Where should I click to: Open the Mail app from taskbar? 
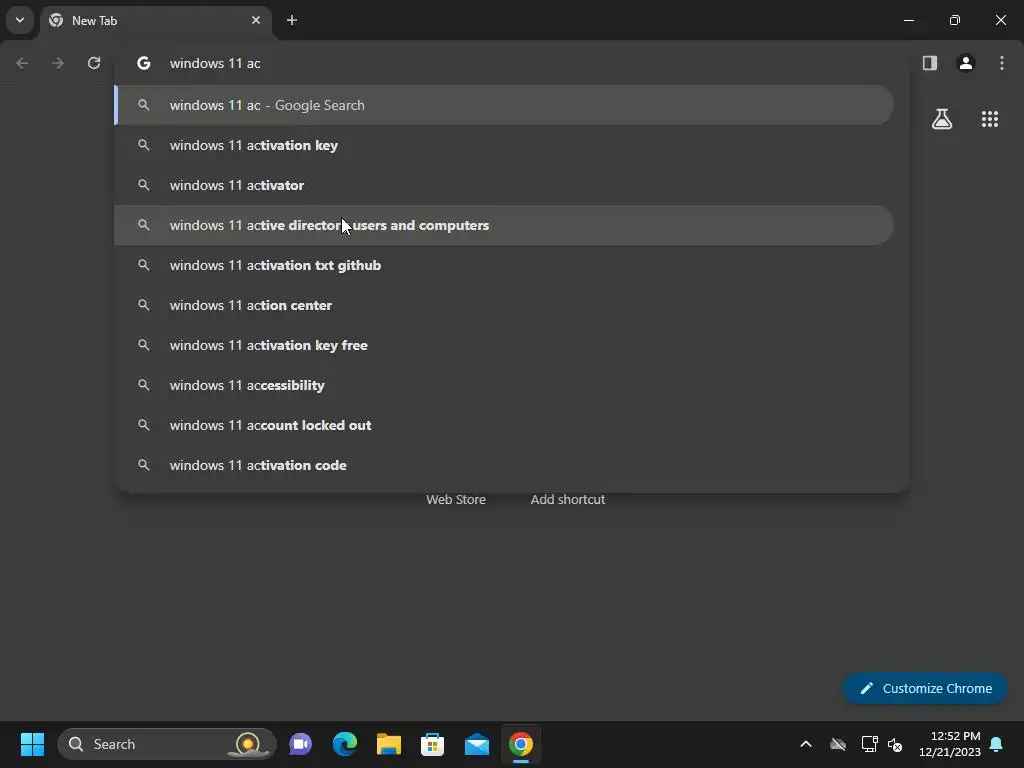477,744
